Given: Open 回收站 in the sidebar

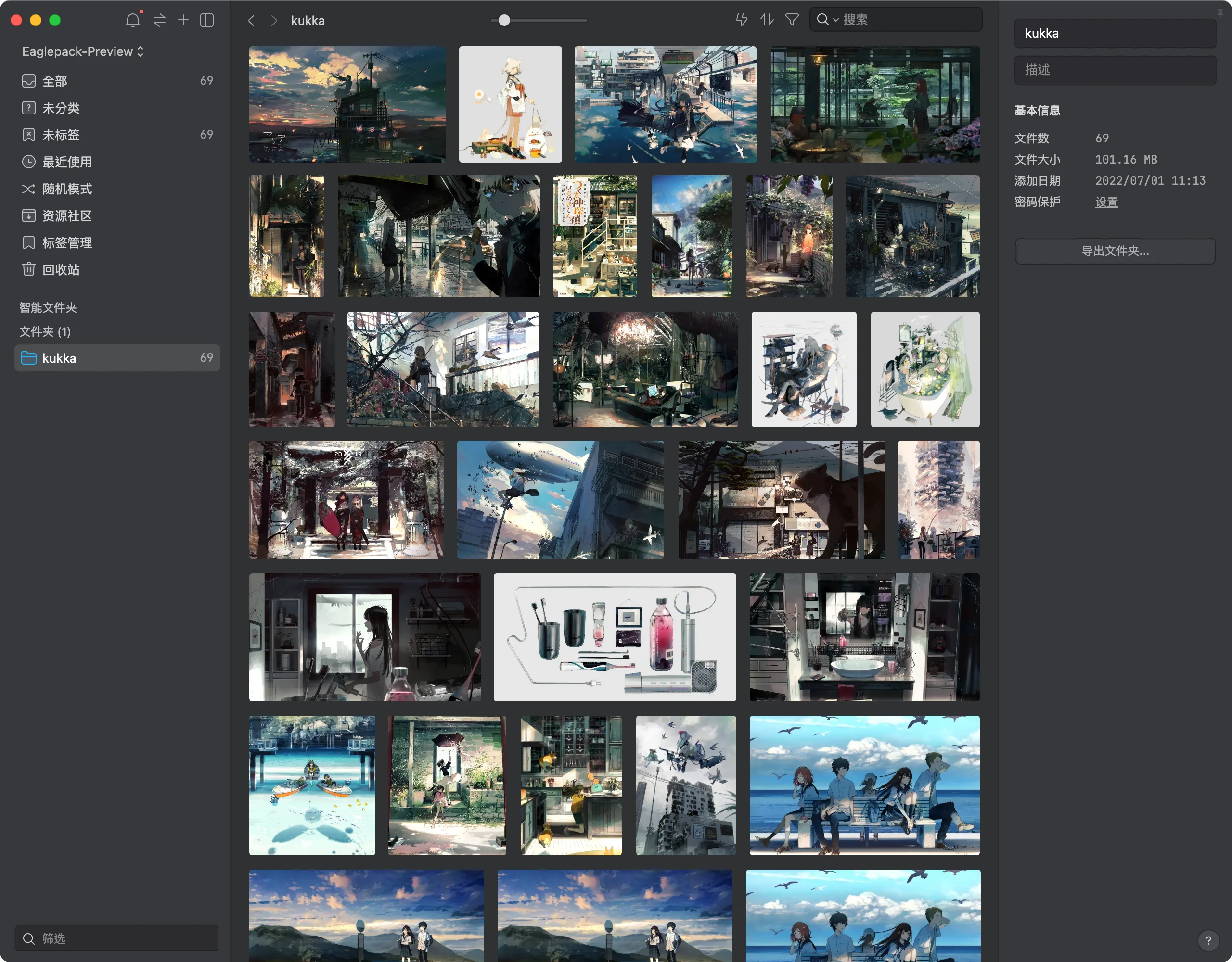Looking at the screenshot, I should pos(117,269).
